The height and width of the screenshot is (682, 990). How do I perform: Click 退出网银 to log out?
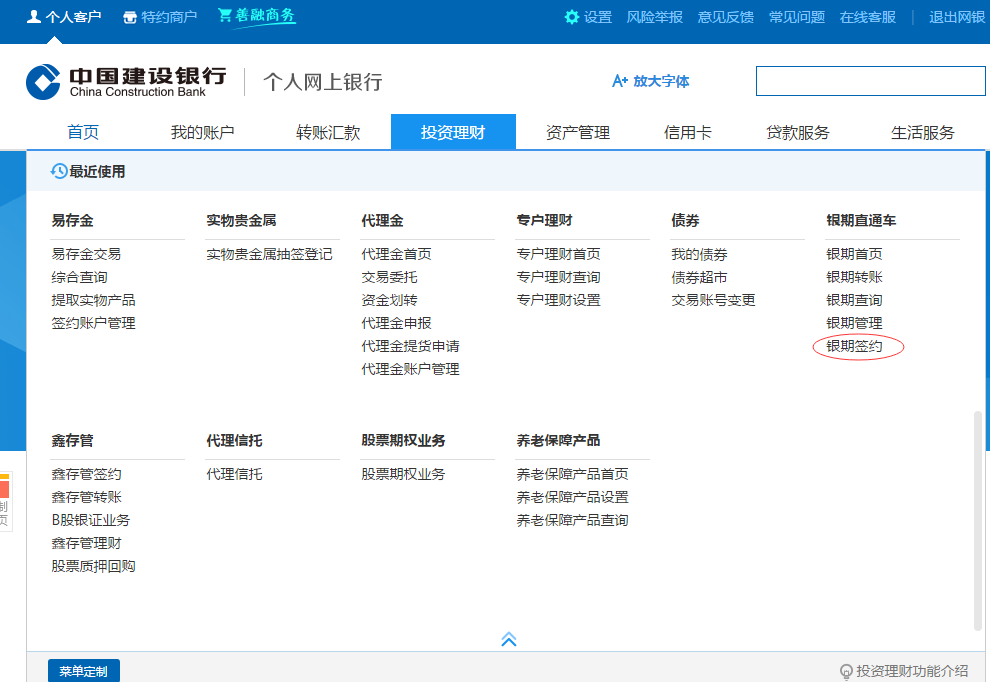tap(957, 17)
